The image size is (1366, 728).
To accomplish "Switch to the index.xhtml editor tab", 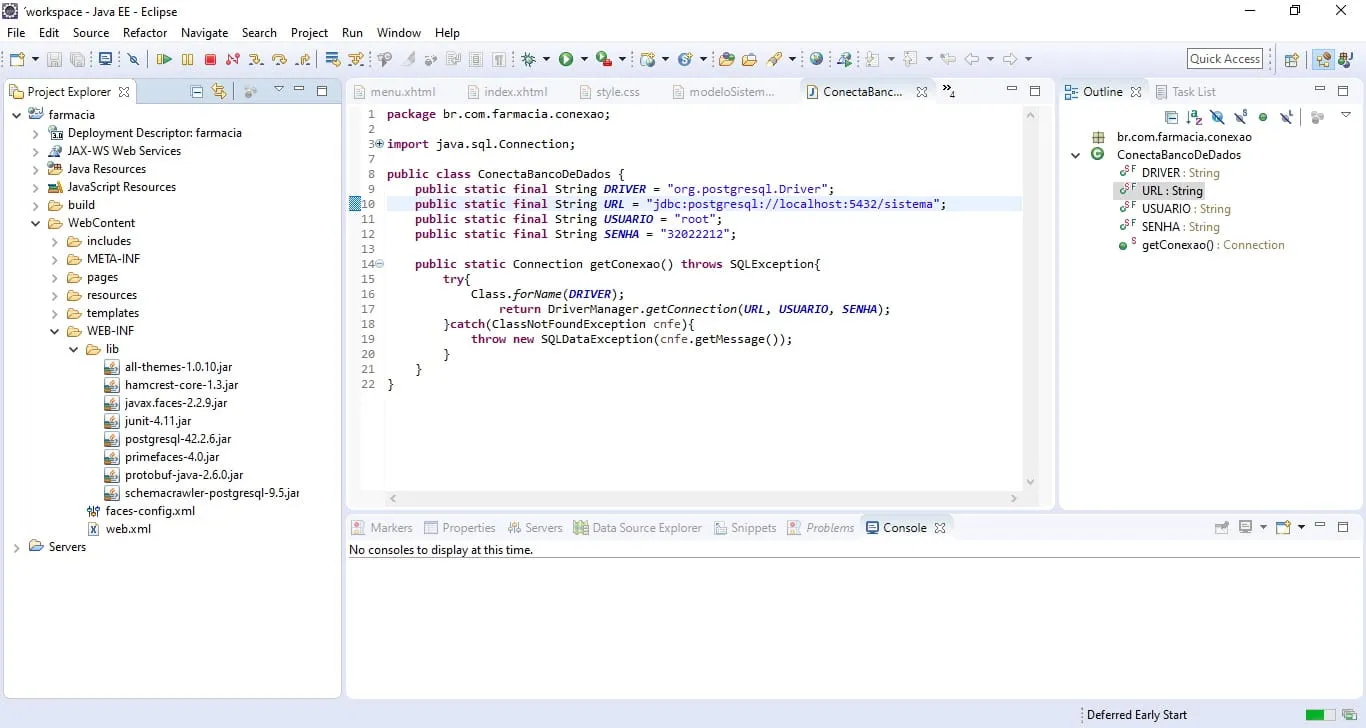I will pos(515,92).
